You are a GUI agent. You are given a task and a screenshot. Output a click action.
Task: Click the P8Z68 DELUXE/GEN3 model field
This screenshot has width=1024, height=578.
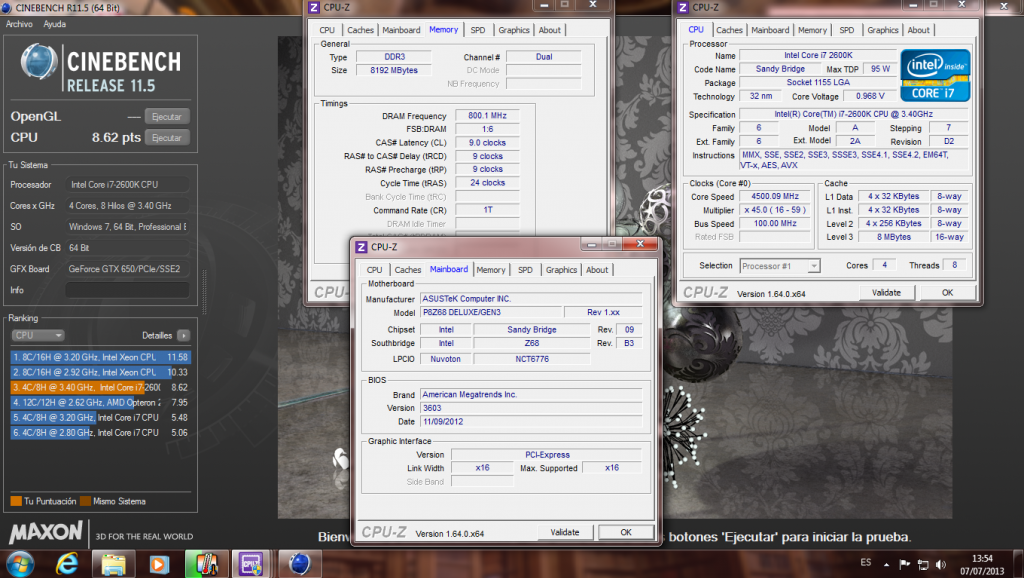[490, 312]
